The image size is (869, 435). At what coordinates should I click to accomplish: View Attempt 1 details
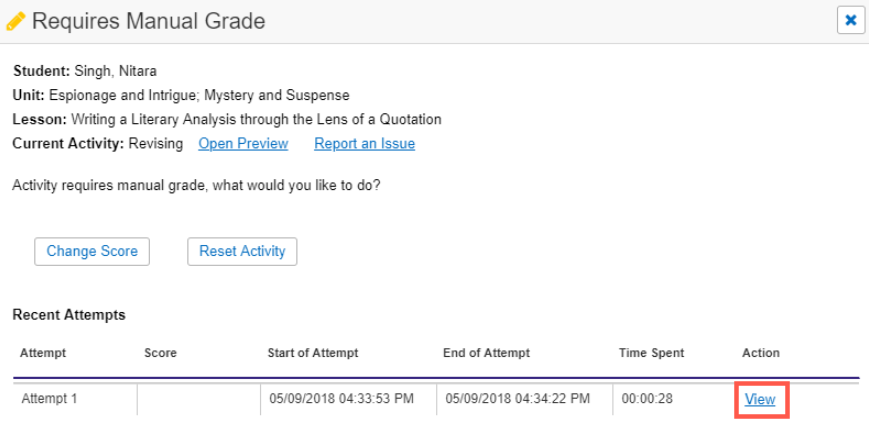[x=760, y=399]
